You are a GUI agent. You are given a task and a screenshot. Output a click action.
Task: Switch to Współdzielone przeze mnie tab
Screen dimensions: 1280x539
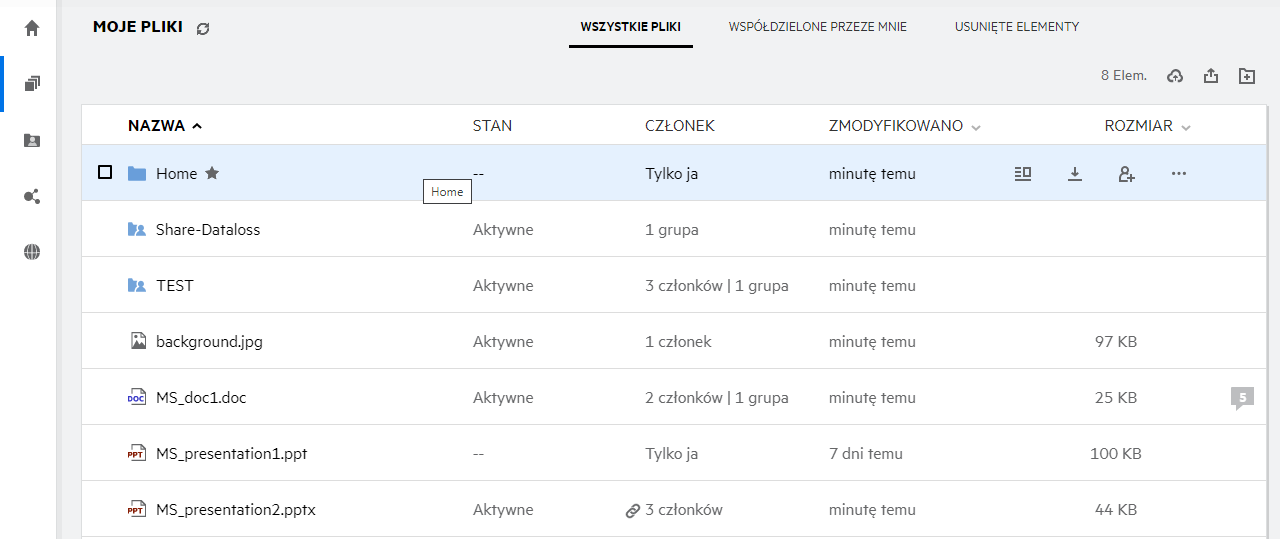click(818, 27)
